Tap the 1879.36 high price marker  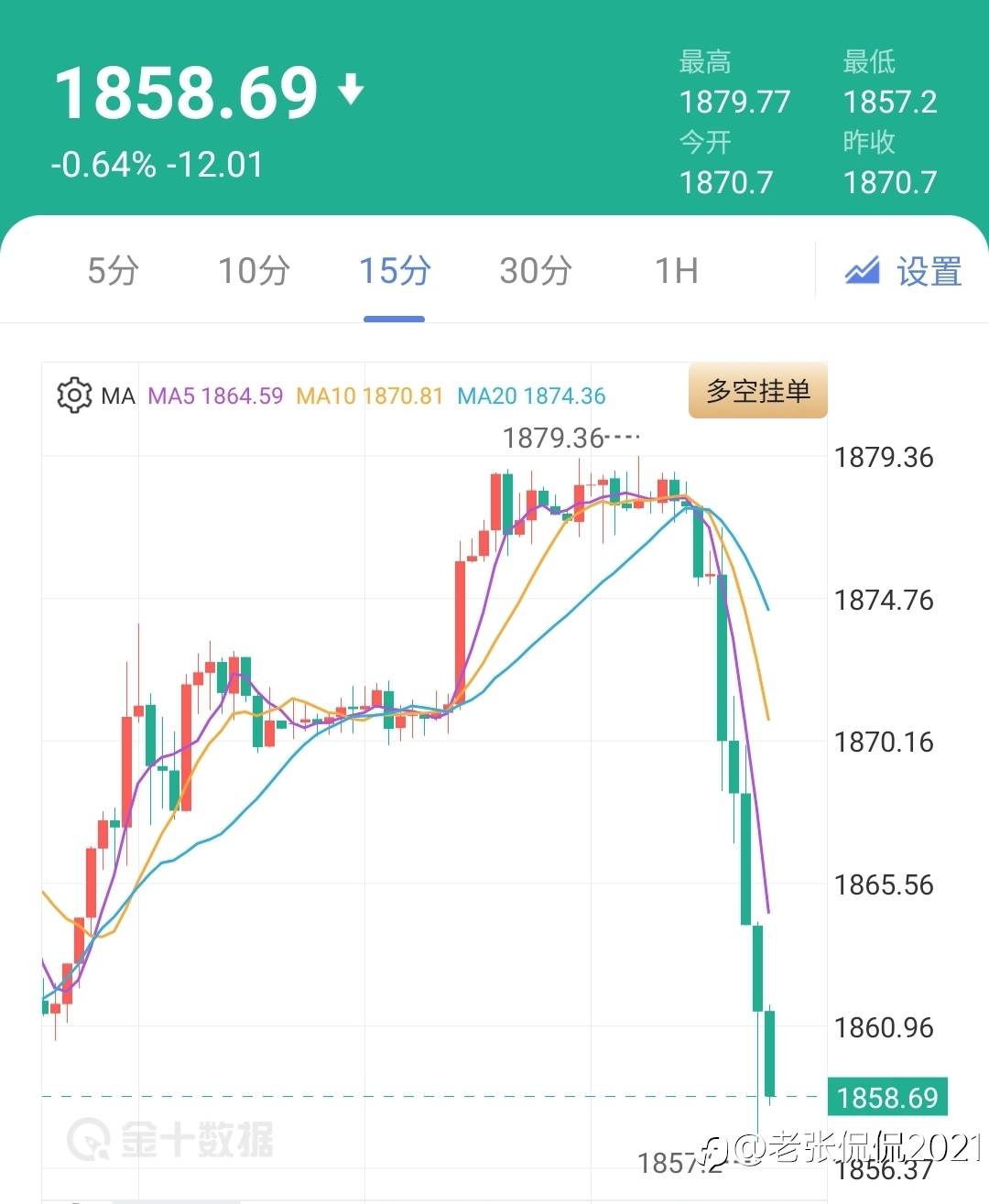553,439
